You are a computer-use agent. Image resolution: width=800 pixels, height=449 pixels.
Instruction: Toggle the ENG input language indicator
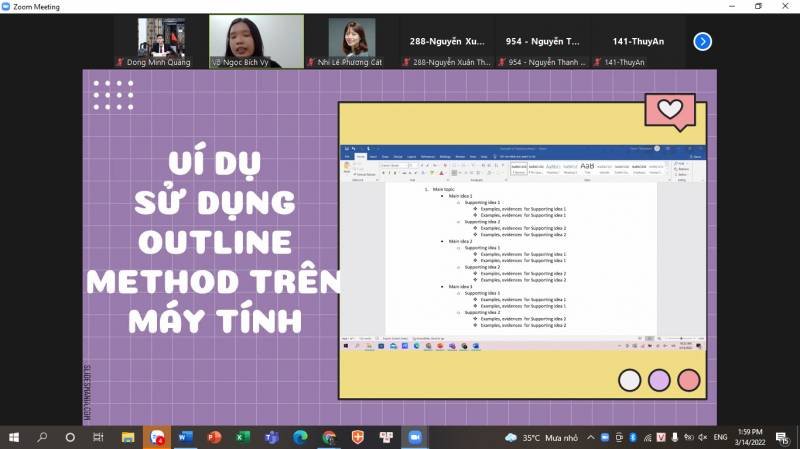(720, 437)
